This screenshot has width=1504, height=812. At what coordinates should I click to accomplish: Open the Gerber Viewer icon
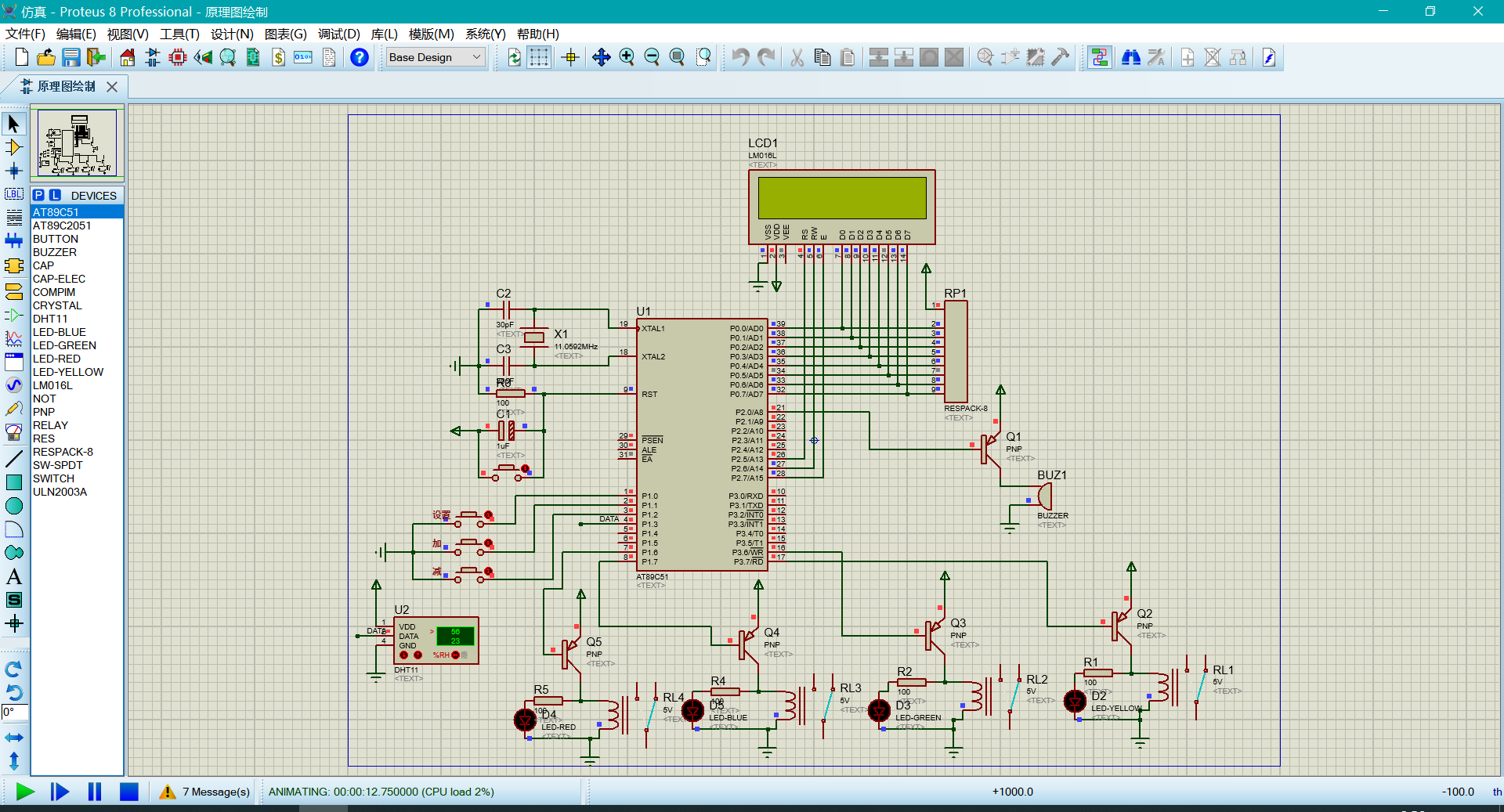tap(228, 57)
